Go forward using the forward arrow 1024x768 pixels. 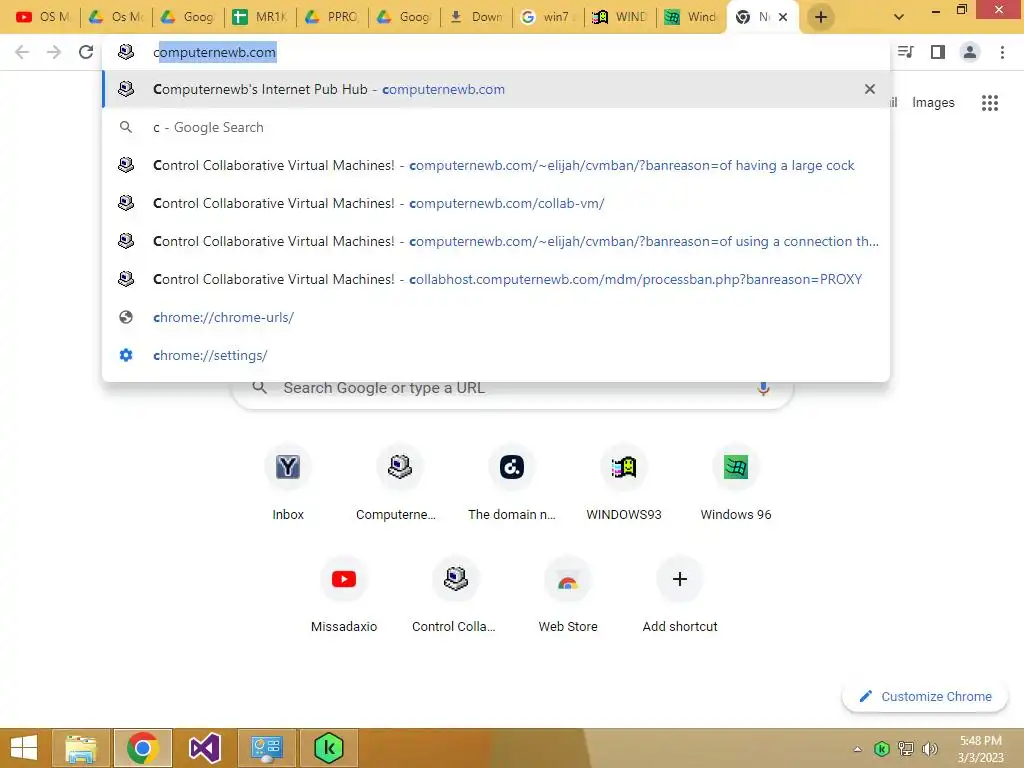[54, 52]
